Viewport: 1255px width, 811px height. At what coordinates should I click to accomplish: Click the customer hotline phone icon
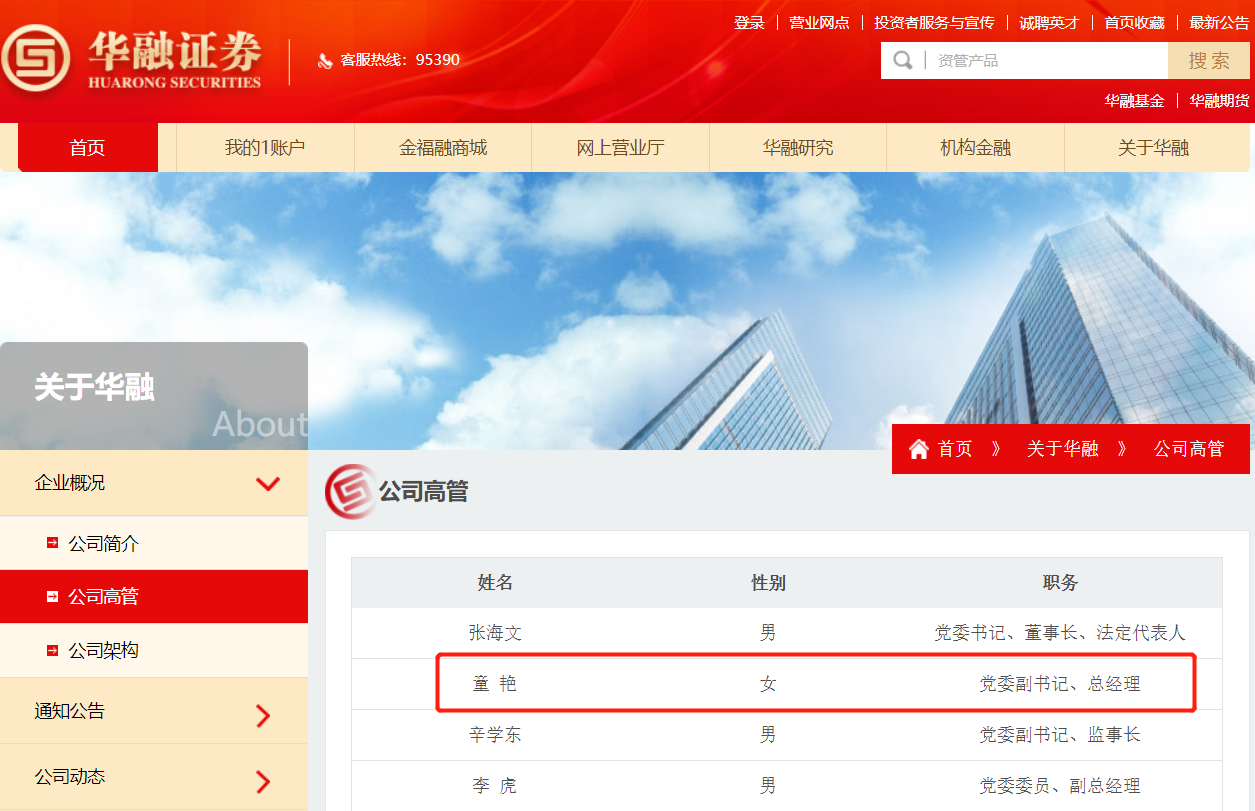(326, 60)
